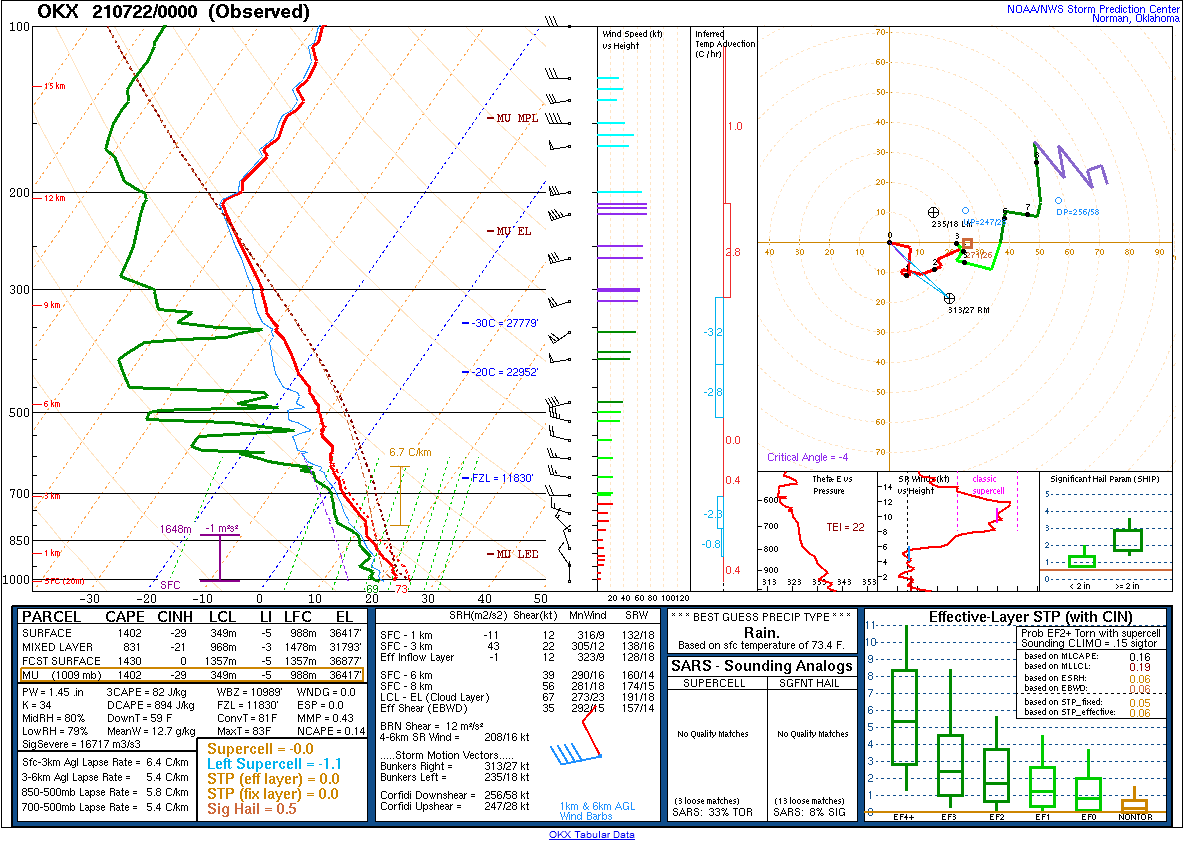Open the OKX Tabular Data link
The height and width of the screenshot is (845, 1187).
[x=591, y=834]
